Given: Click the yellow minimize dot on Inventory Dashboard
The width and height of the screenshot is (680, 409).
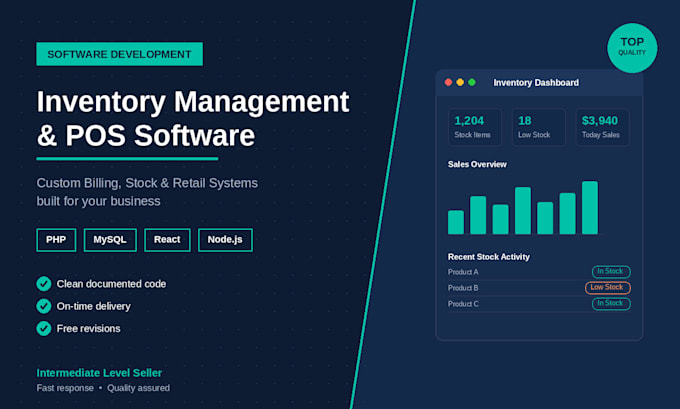Looking at the screenshot, I should pos(460,82).
